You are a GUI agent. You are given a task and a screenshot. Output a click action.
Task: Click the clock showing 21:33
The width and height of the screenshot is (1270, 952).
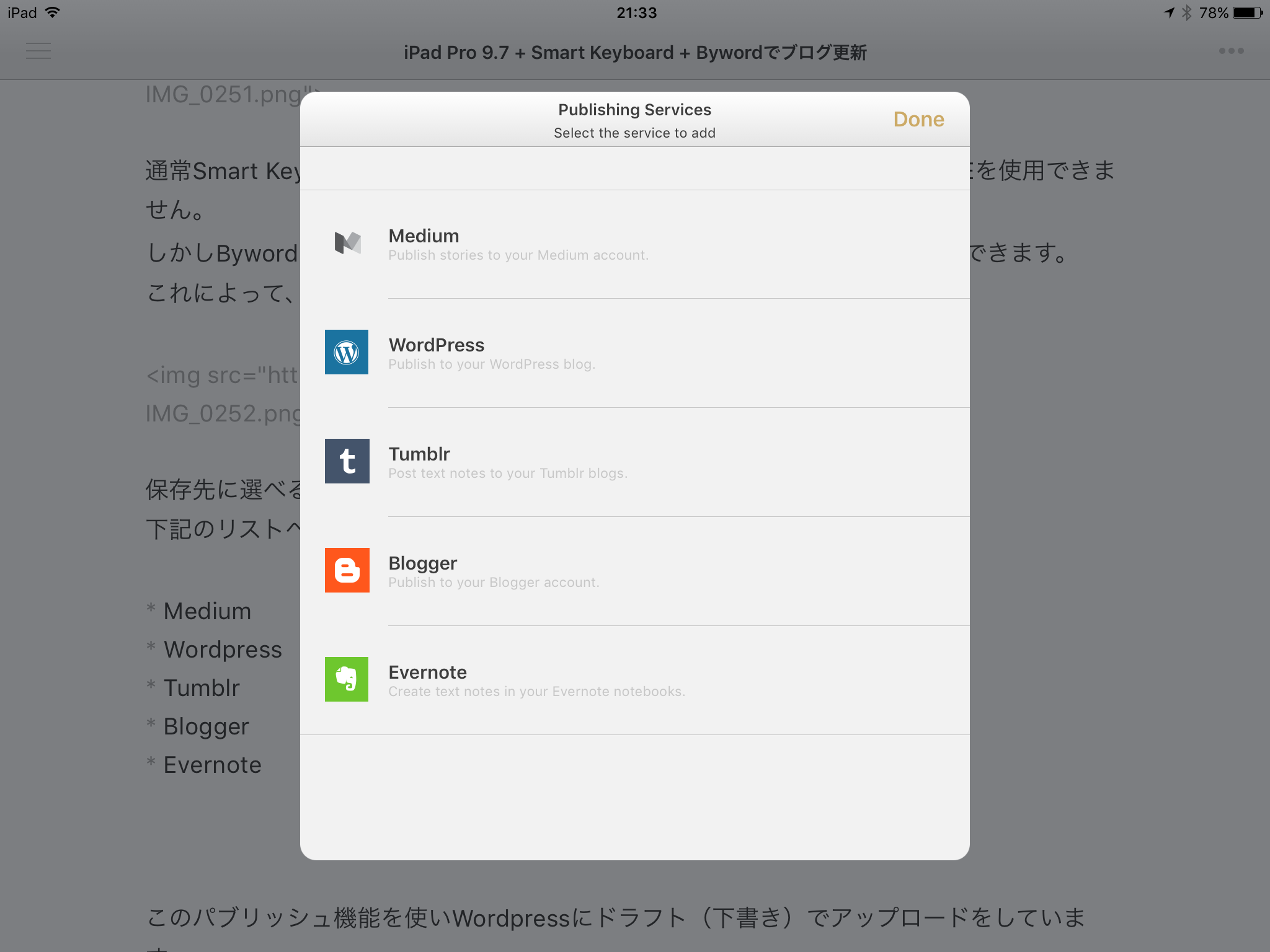(x=636, y=12)
